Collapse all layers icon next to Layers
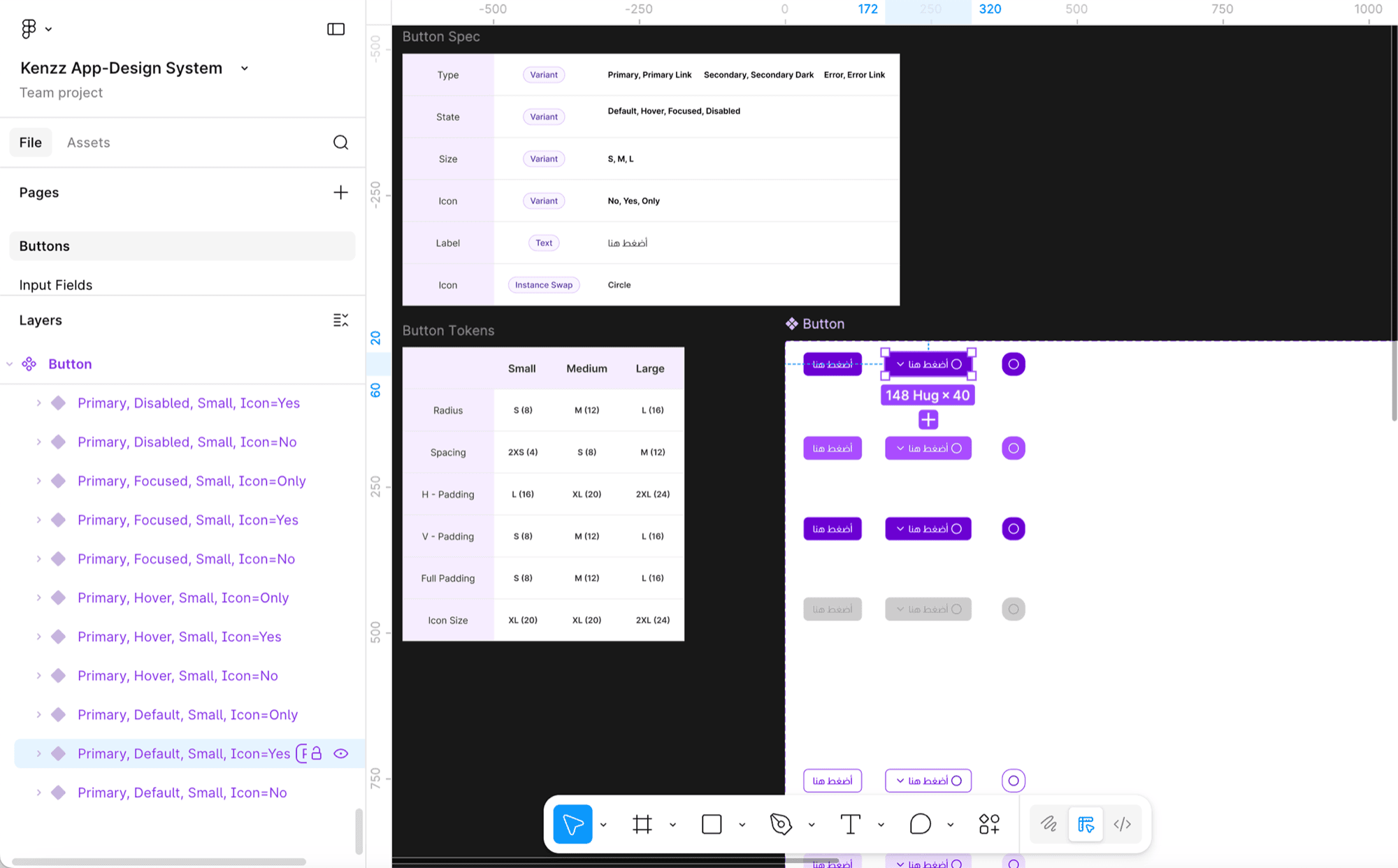Image resolution: width=1398 pixels, height=868 pixels. click(340, 320)
